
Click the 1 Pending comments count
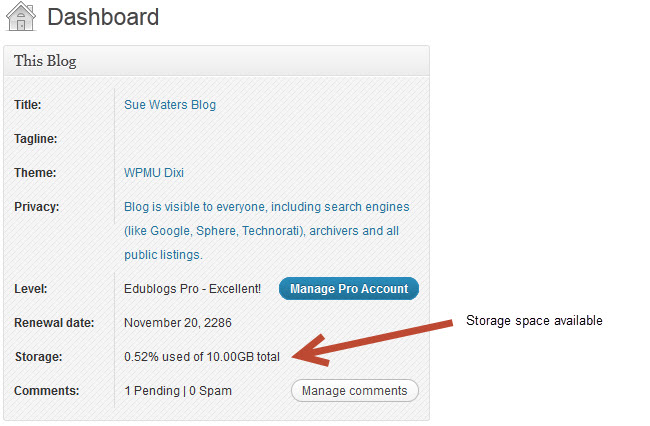coord(152,391)
